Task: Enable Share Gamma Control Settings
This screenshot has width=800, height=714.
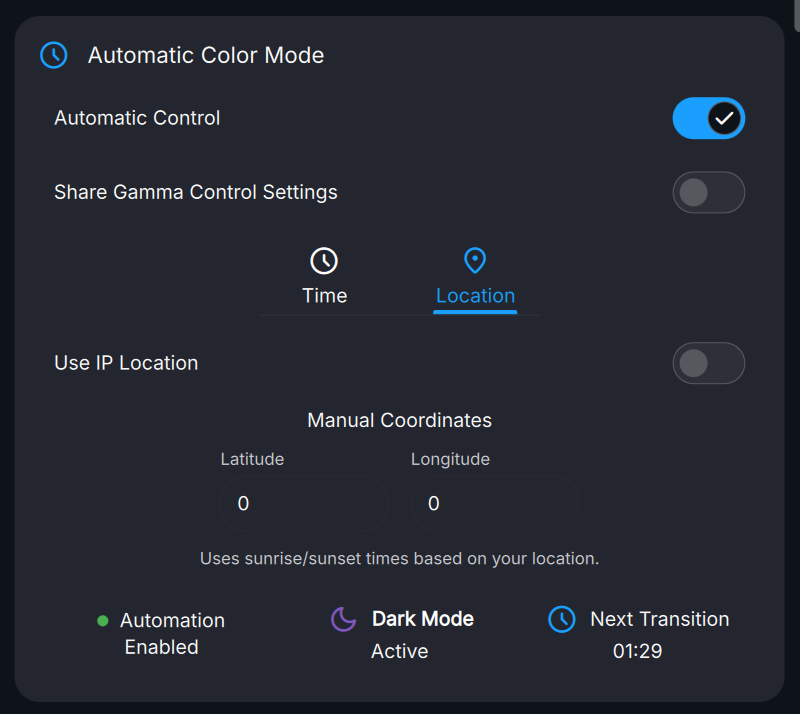Action: point(709,192)
